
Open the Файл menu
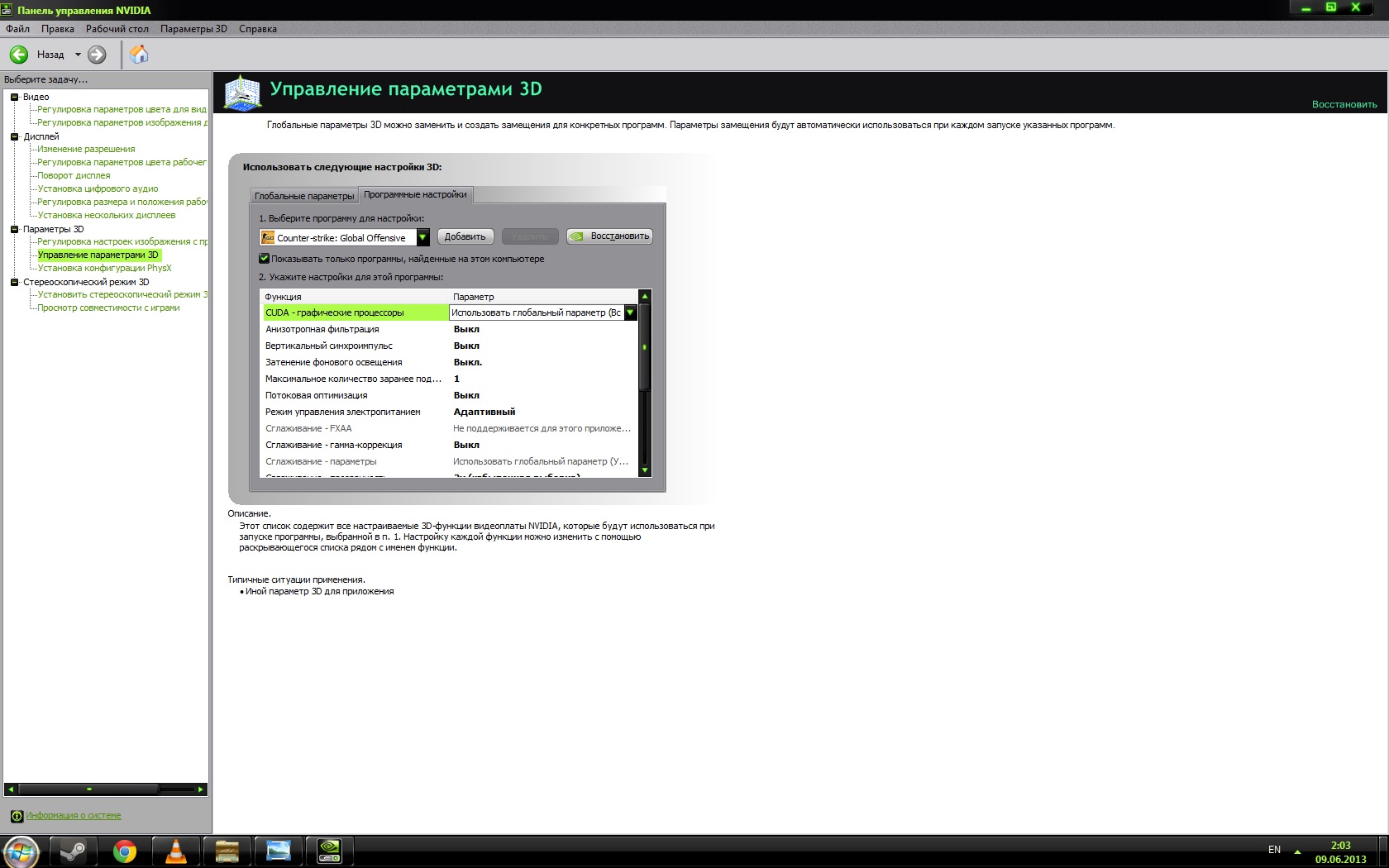(x=17, y=29)
